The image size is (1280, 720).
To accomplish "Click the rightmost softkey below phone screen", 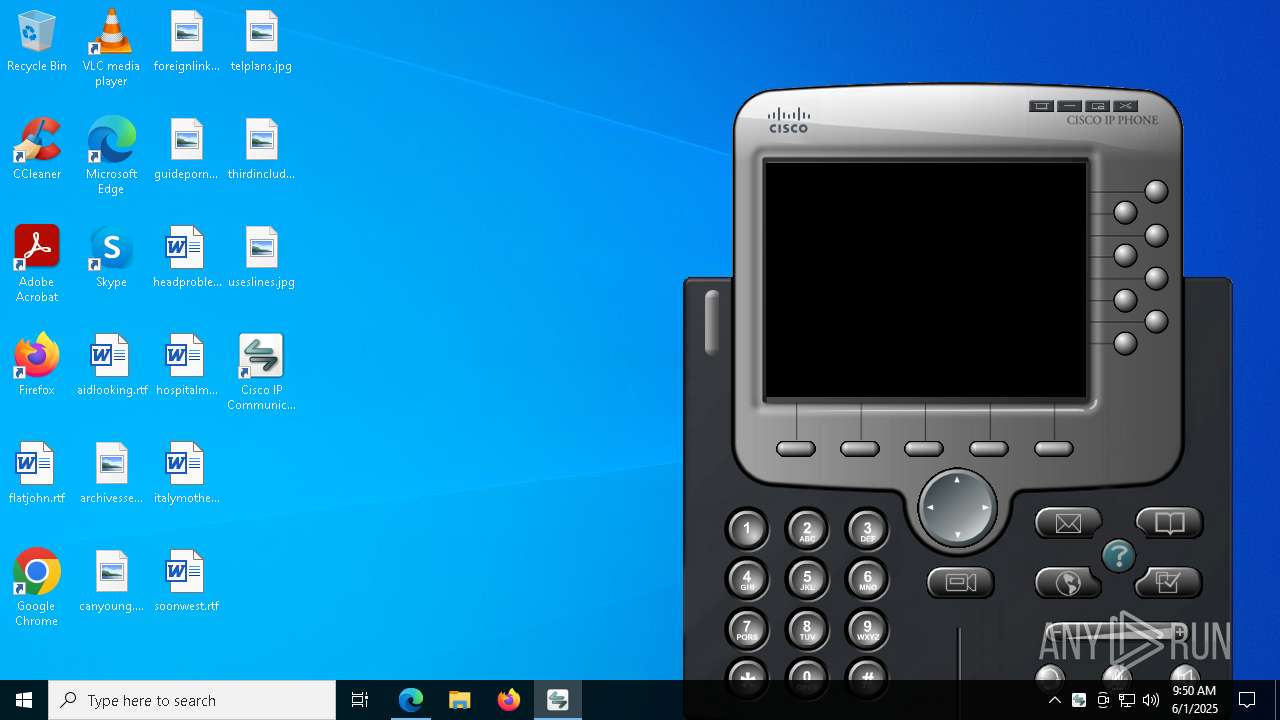I will click(1054, 449).
